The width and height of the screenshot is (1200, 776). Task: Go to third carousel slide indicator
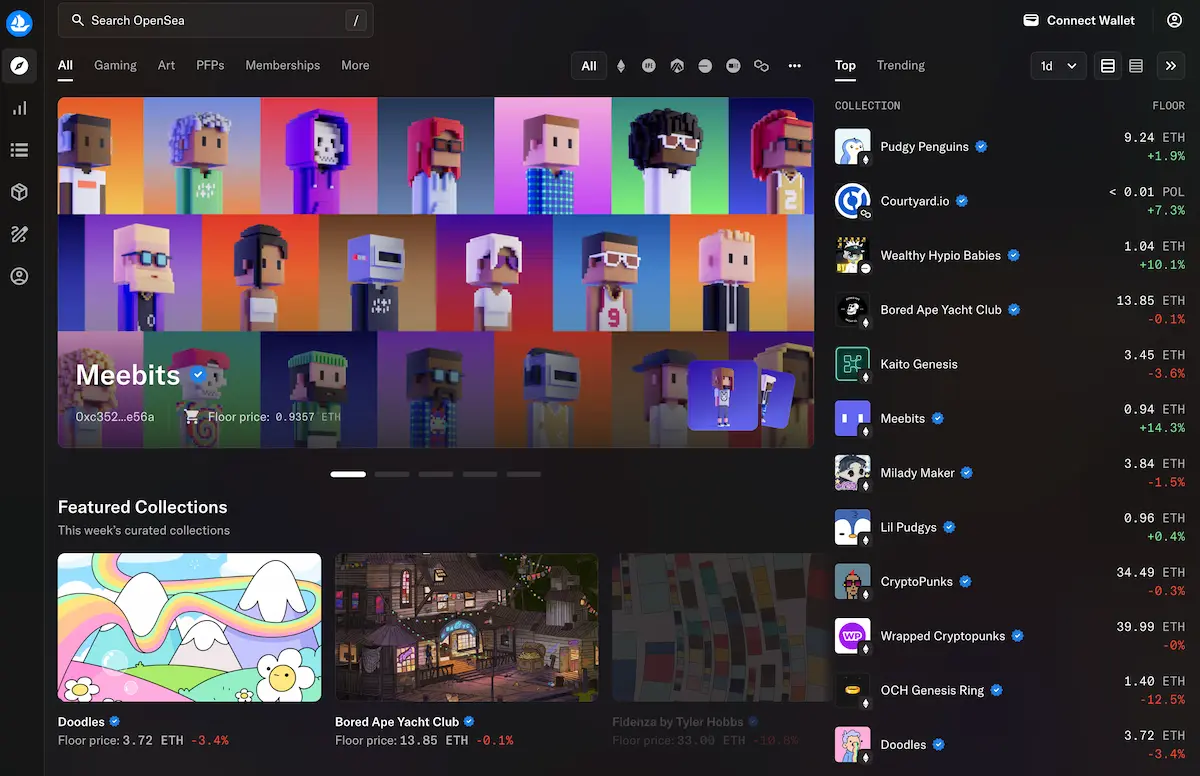click(x=436, y=474)
